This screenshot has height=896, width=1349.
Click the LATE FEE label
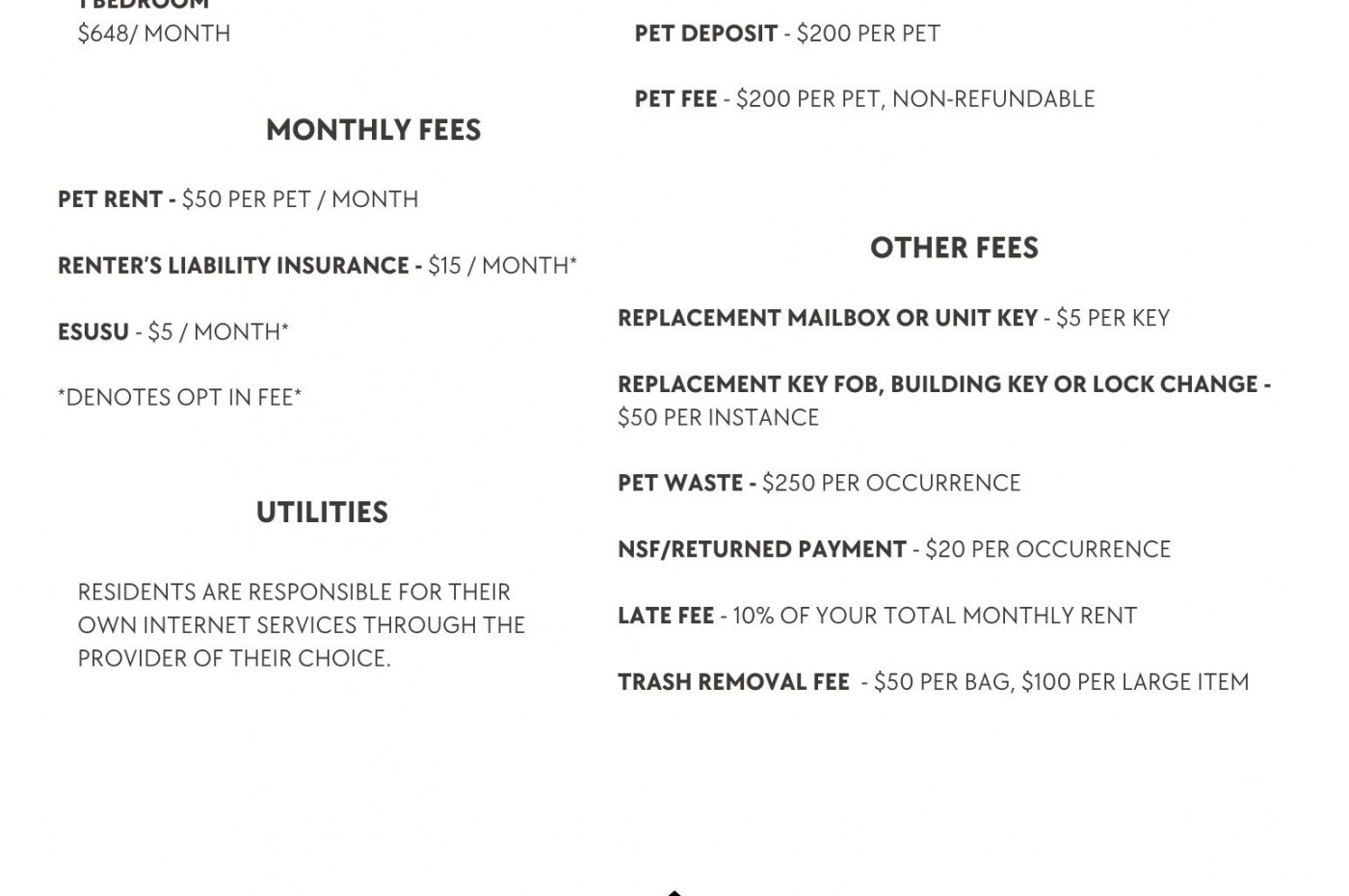pyautogui.click(x=666, y=617)
